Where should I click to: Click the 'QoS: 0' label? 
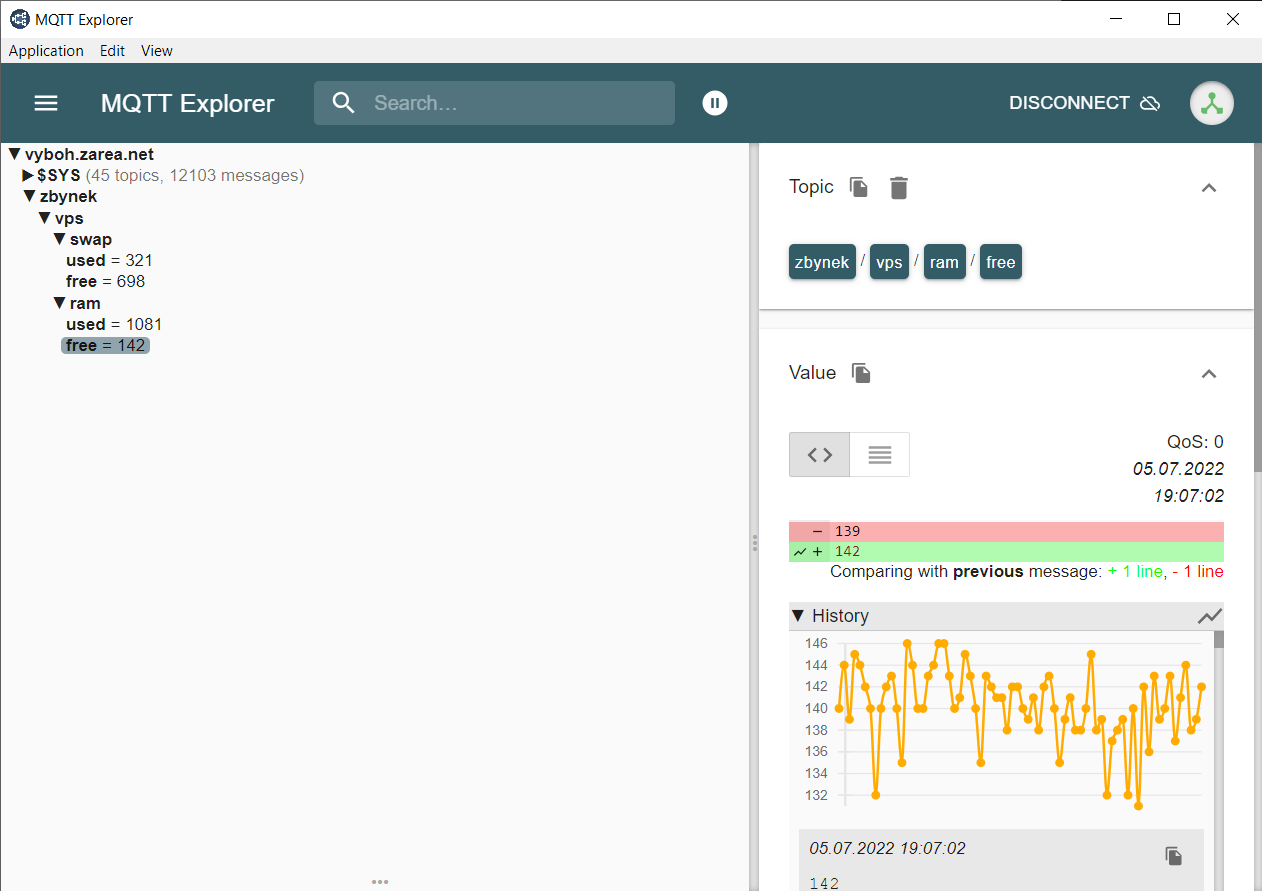pyautogui.click(x=1195, y=442)
